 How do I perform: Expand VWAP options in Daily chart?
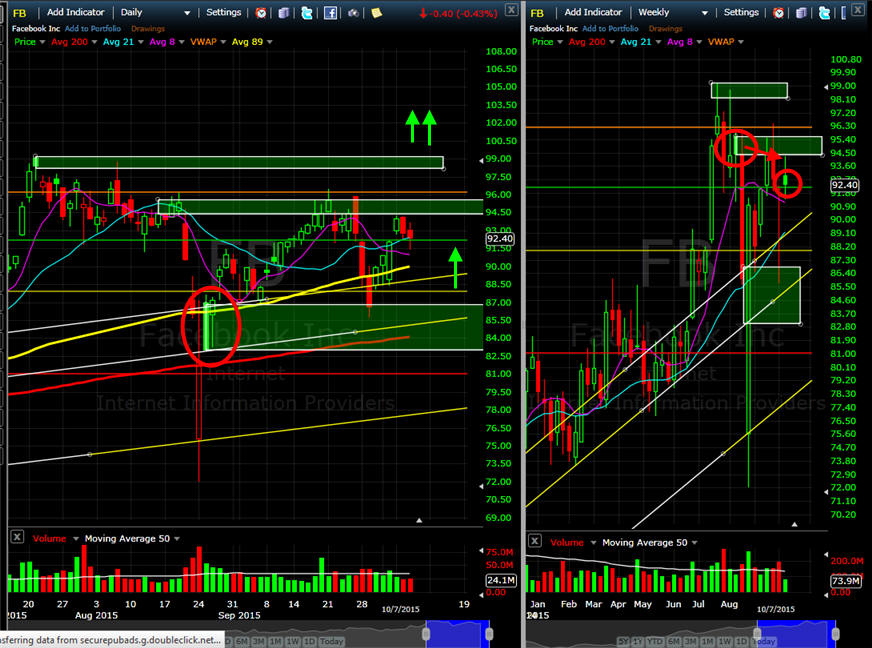pos(223,42)
